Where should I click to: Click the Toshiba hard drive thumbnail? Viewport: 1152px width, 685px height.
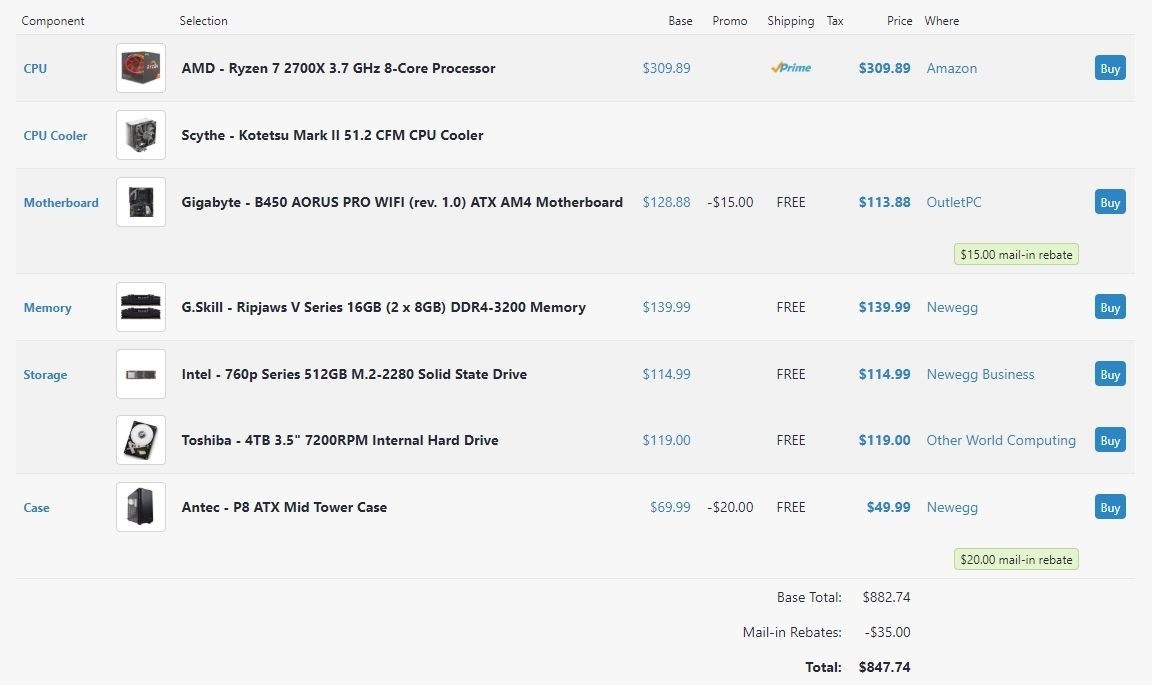tap(141, 440)
